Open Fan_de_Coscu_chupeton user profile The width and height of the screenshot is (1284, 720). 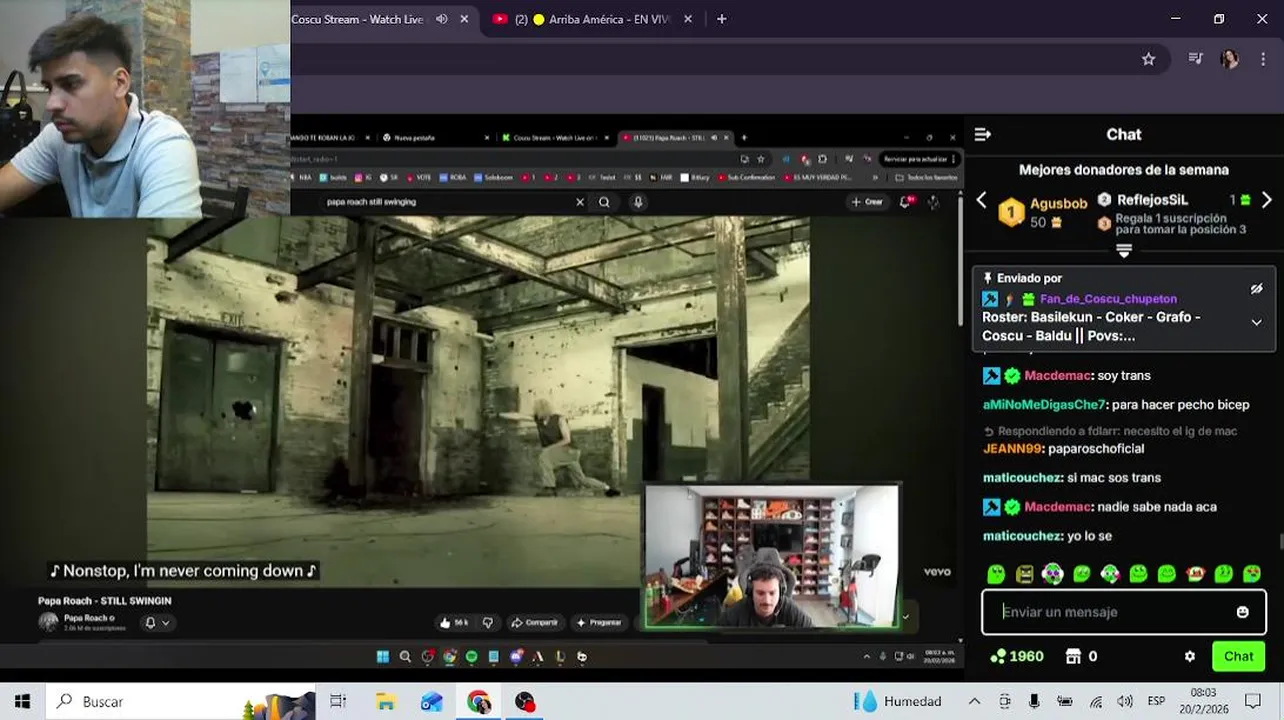(1108, 298)
